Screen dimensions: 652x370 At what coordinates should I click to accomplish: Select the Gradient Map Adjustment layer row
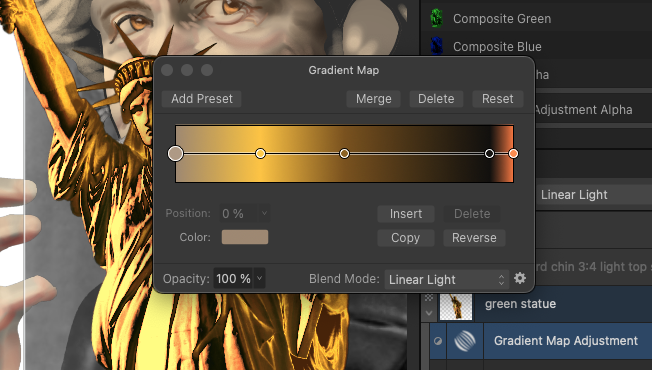[x=540, y=341]
